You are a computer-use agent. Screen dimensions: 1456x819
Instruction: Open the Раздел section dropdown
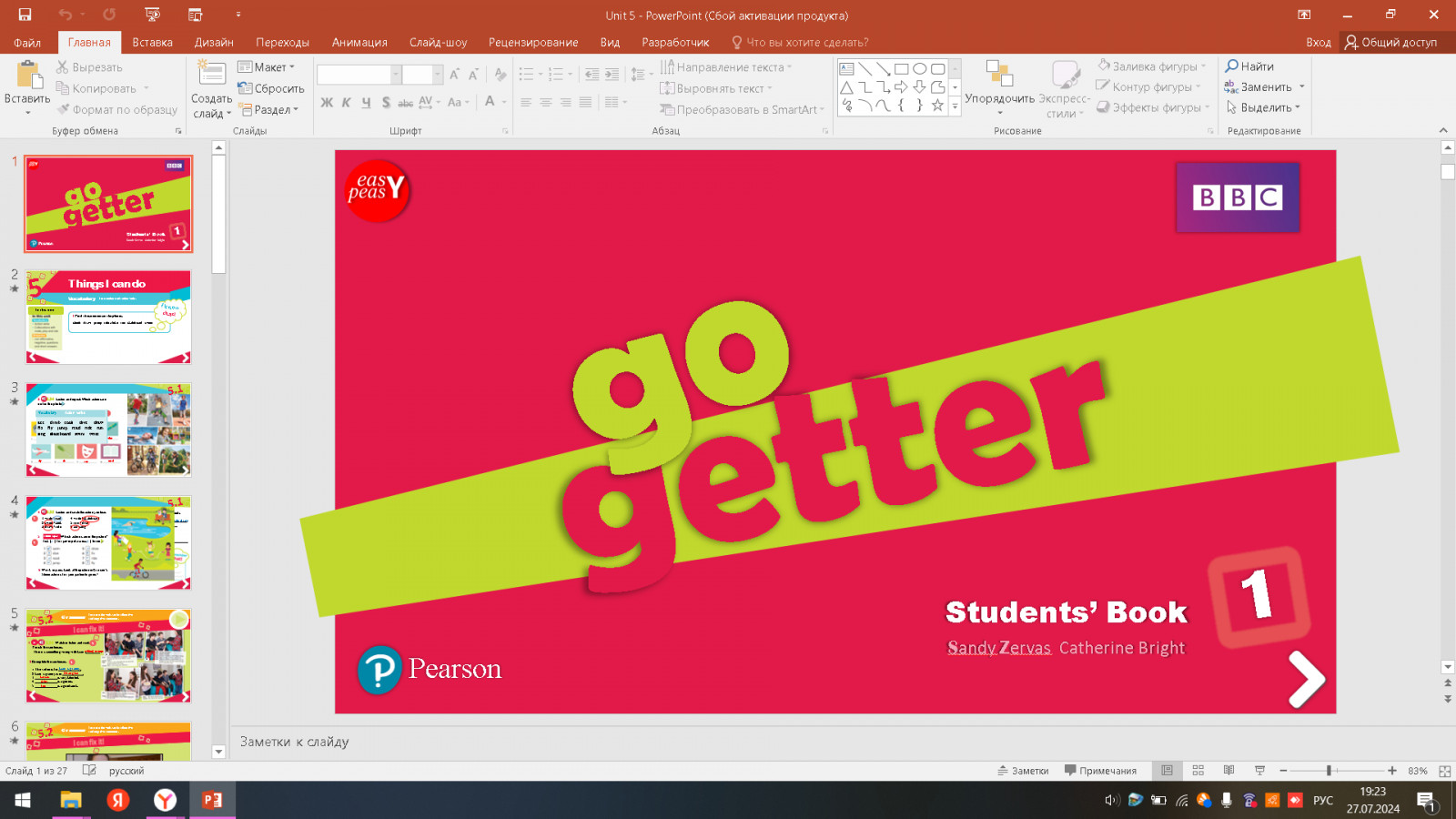(268, 109)
